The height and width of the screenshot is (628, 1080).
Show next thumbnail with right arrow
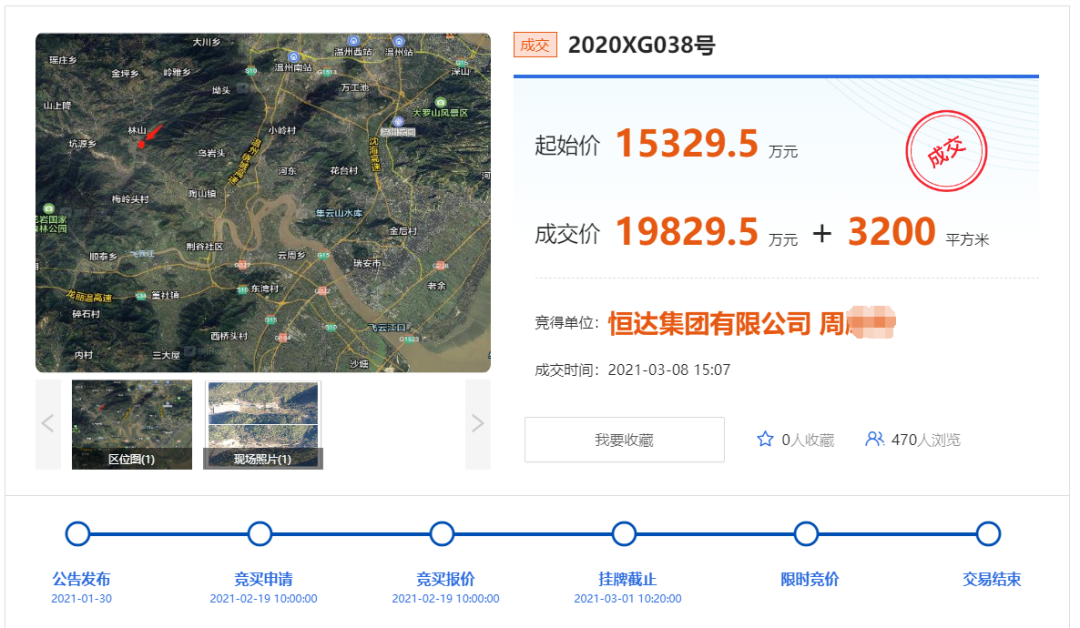coord(478,423)
